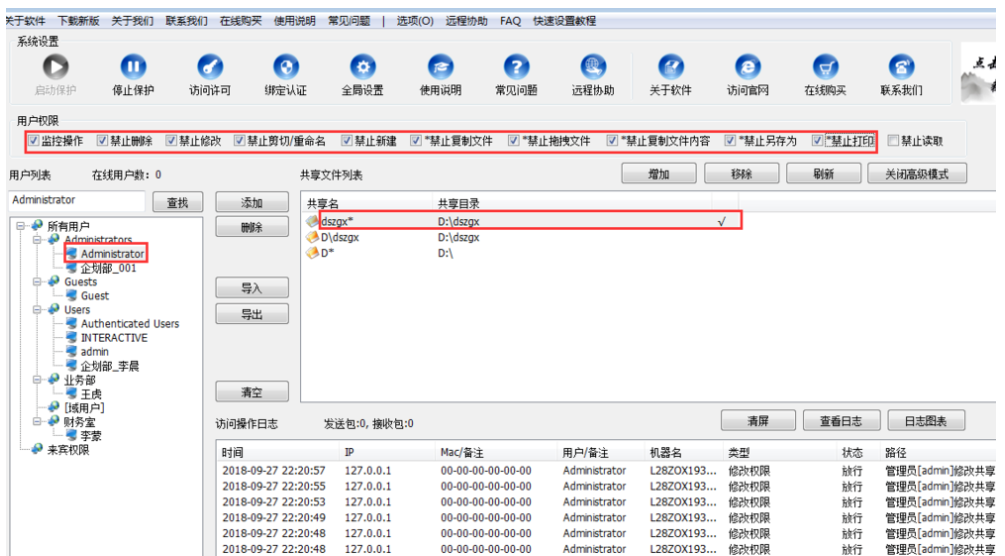Click the 查找 search button
The image size is (1005, 556).
point(178,202)
